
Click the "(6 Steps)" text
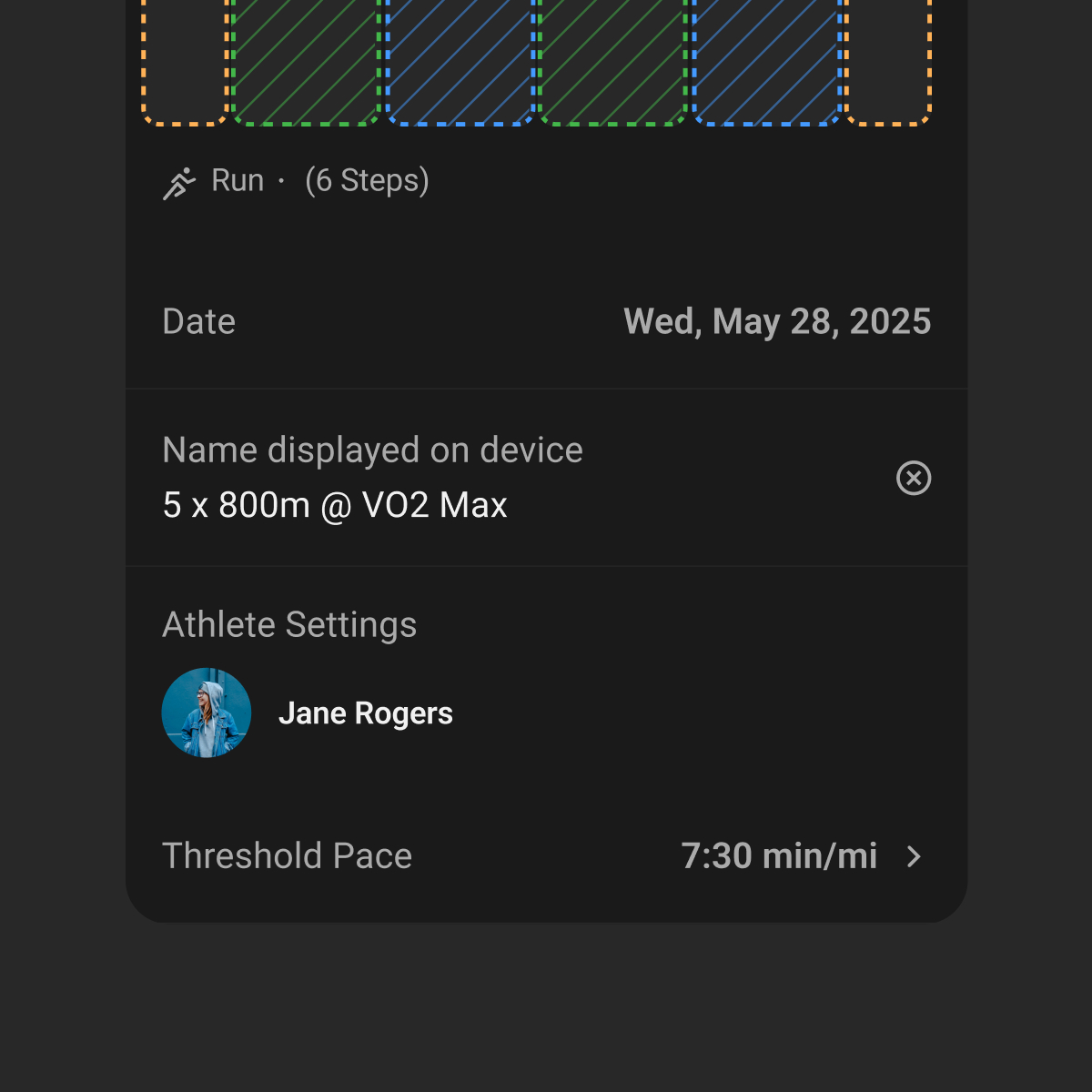pos(367,181)
